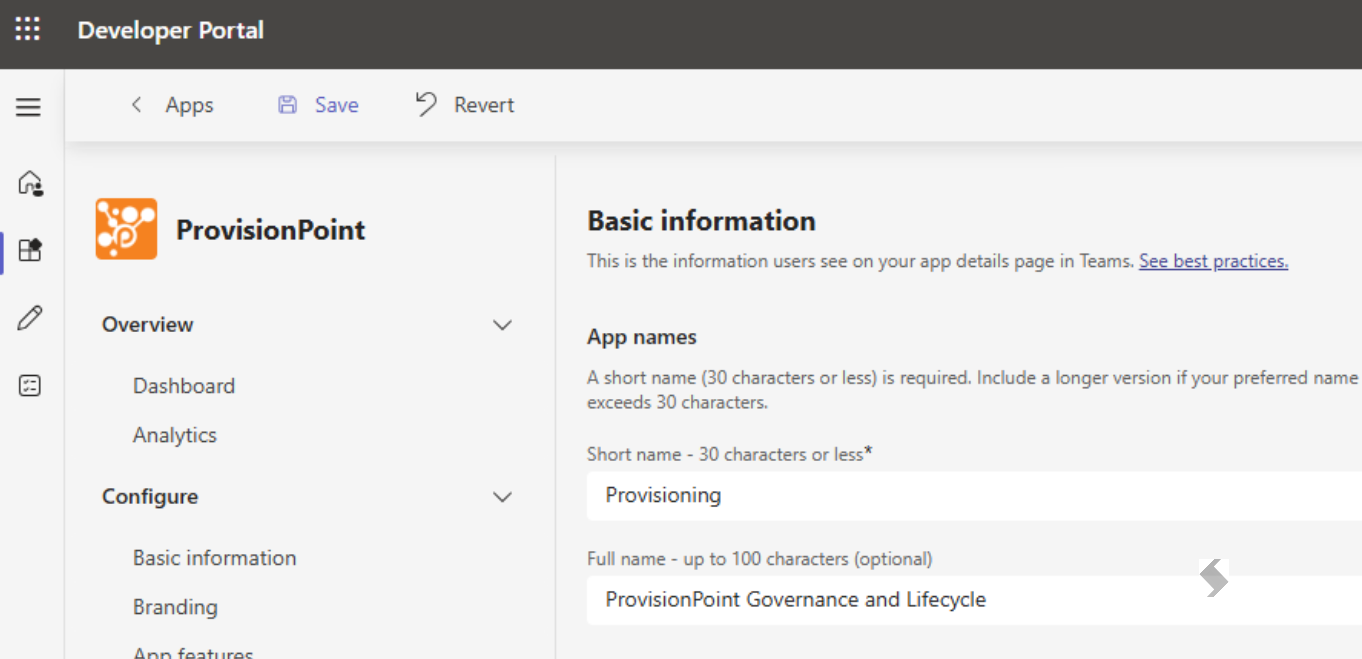This screenshot has height=659, width=1362.
Task: Click the back chevron beside Apps
Action: 137,105
